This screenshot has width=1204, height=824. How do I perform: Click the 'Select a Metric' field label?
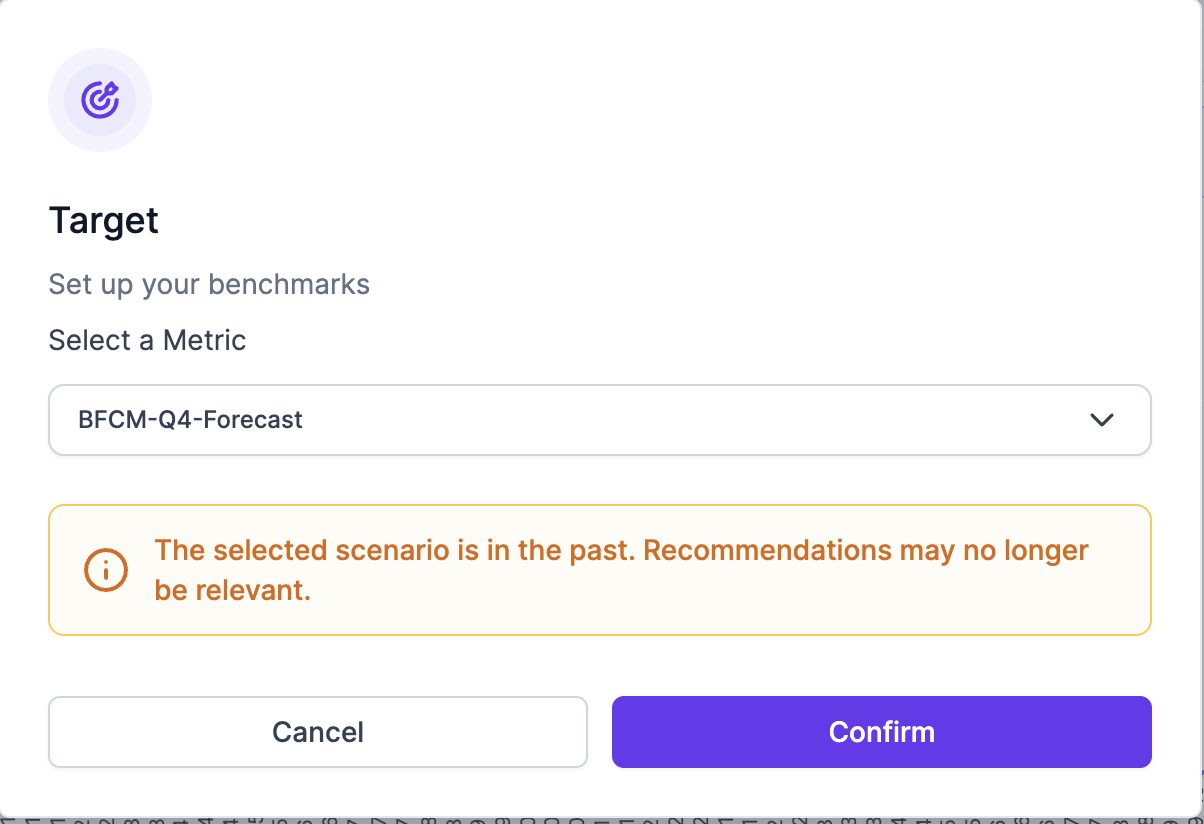pos(146,340)
